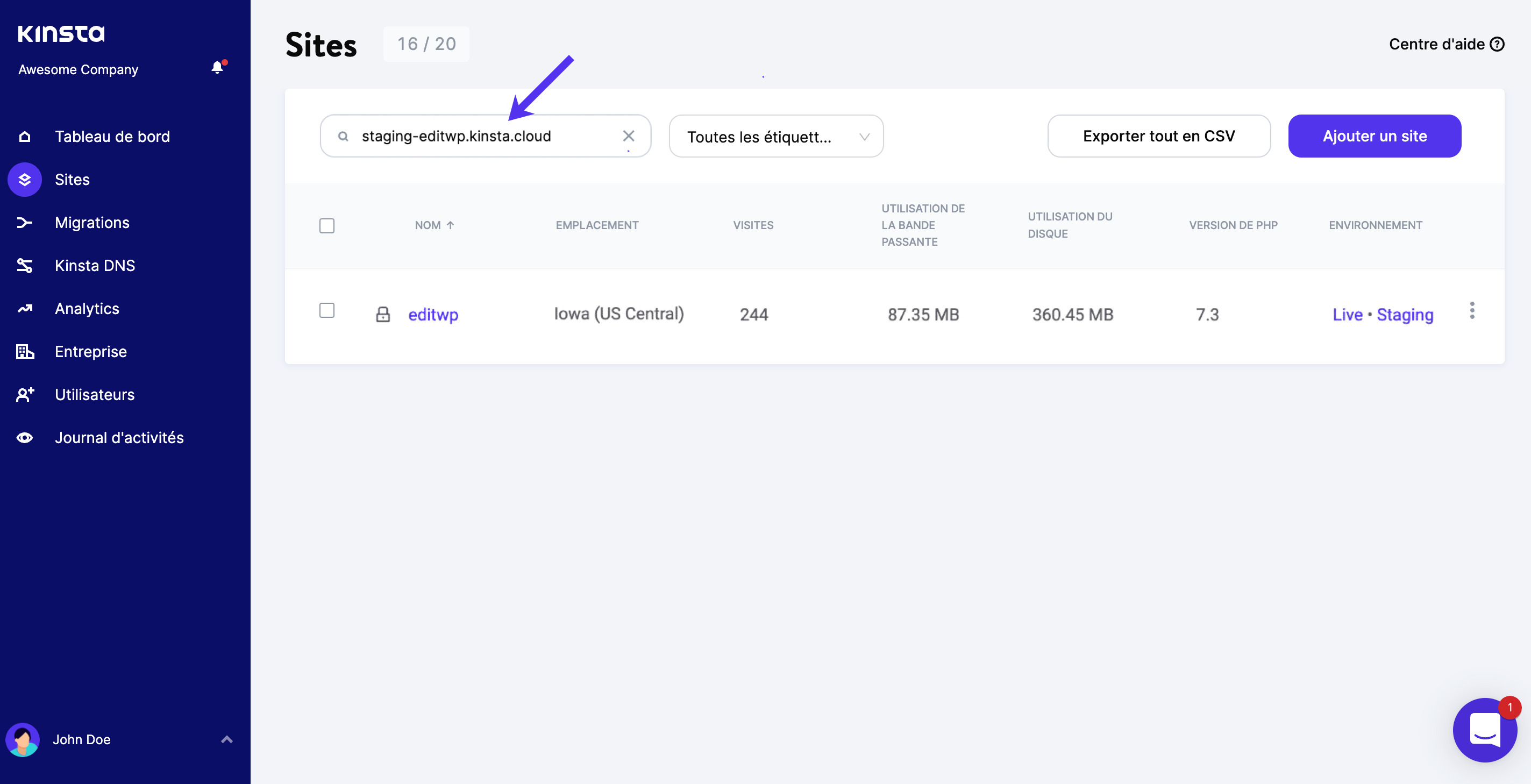
Task: Tick the select-all checkbox in table header
Action: tap(327, 226)
